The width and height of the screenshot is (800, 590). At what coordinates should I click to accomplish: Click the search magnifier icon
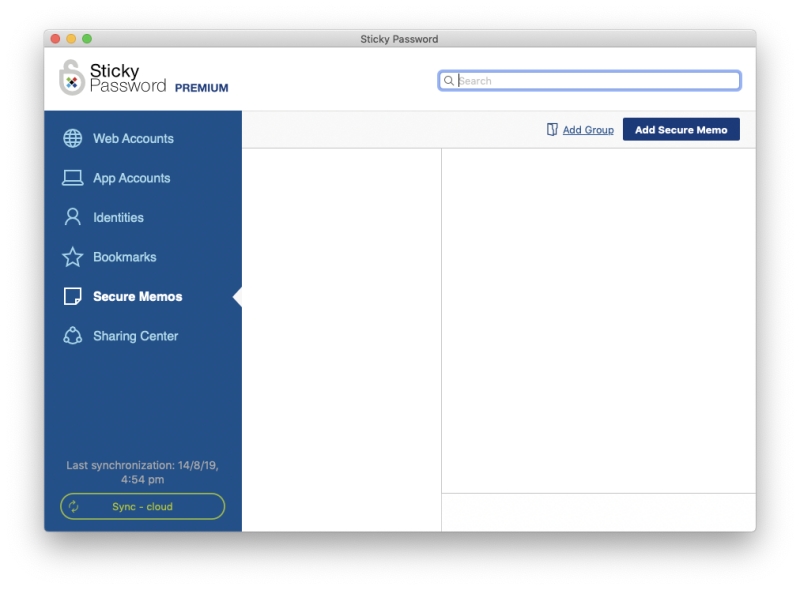pyautogui.click(x=448, y=81)
